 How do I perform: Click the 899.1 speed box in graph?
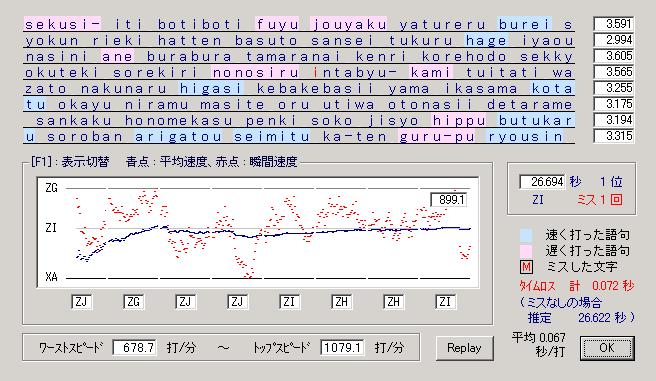tap(449, 199)
